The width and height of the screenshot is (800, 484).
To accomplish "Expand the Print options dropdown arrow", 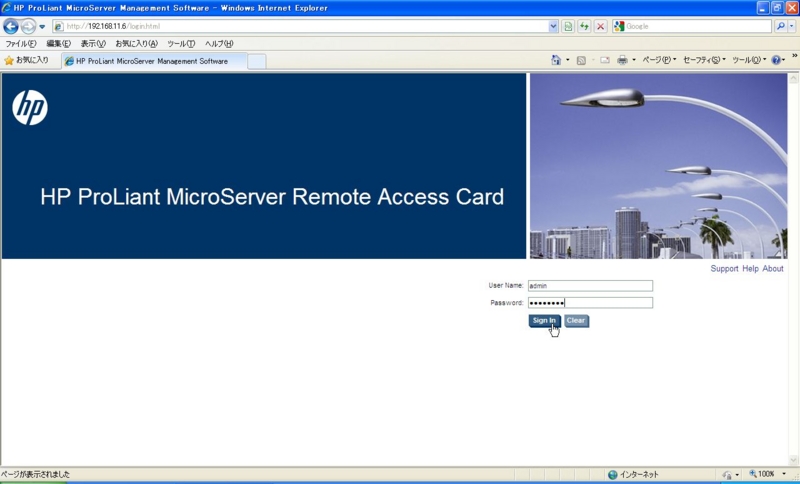I will click(634, 60).
